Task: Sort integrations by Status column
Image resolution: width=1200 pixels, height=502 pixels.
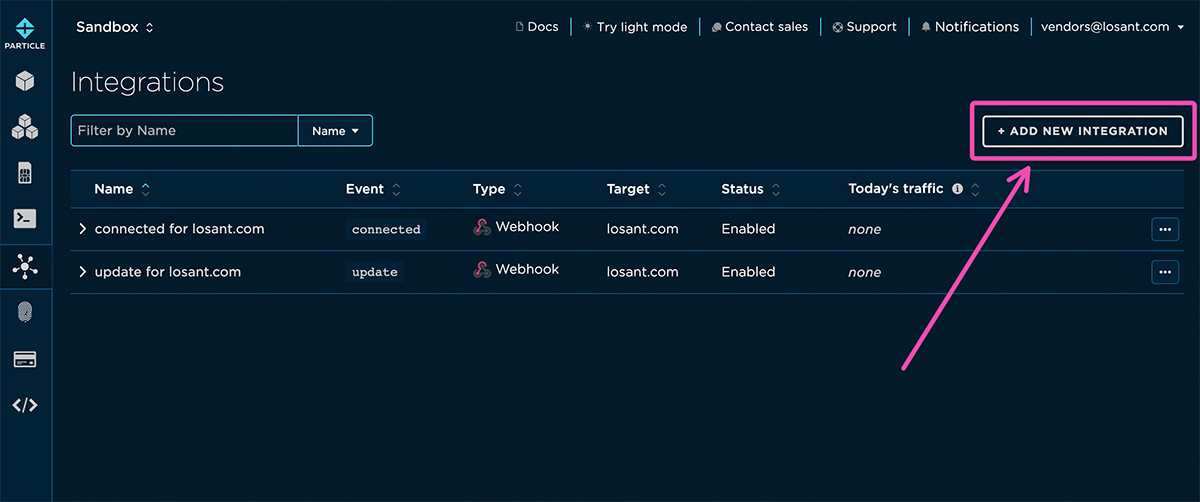Action: 751,189
